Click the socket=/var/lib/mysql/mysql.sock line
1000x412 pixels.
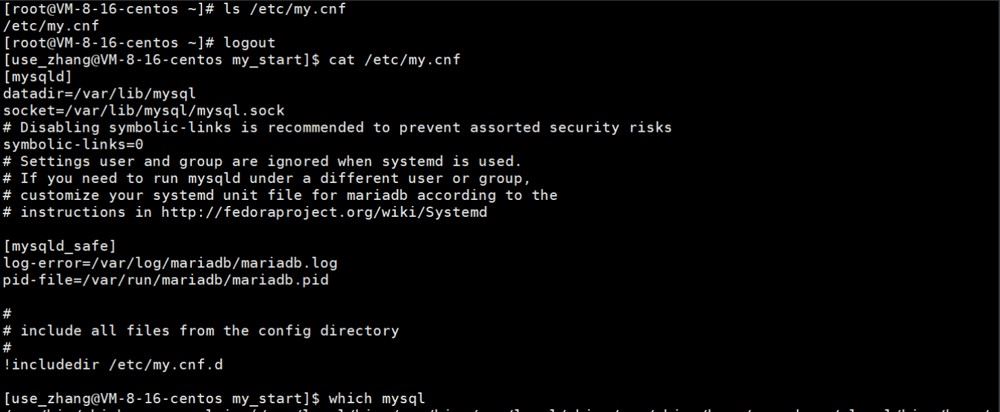coord(143,111)
